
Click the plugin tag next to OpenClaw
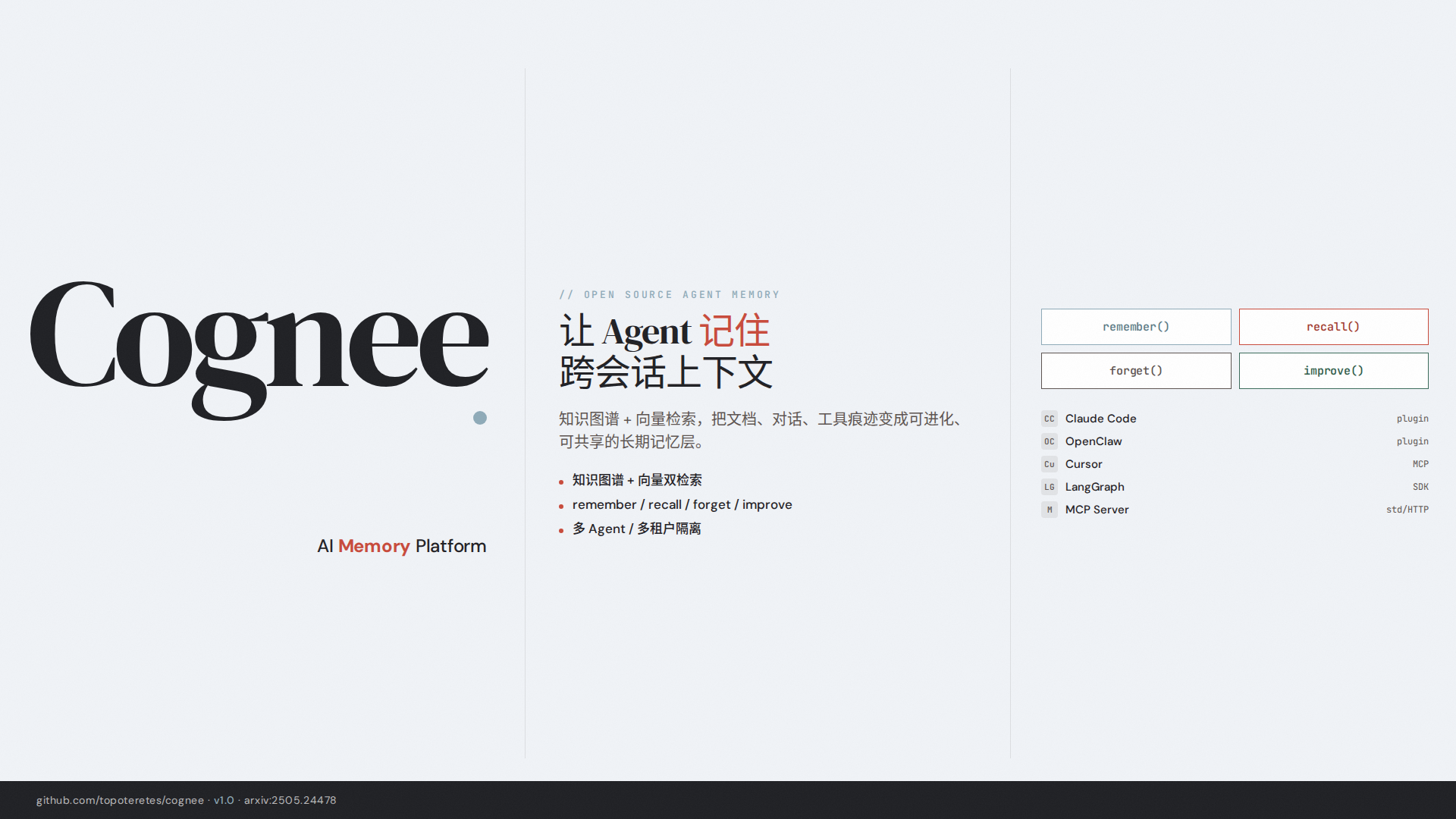1413,441
